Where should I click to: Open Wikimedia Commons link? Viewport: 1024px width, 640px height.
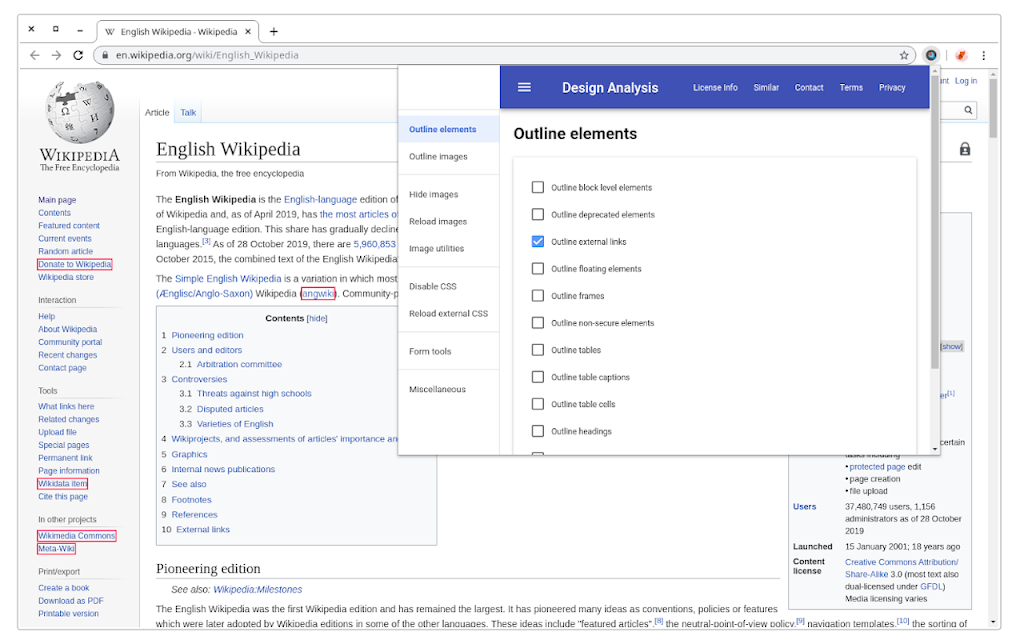[x=76, y=536]
